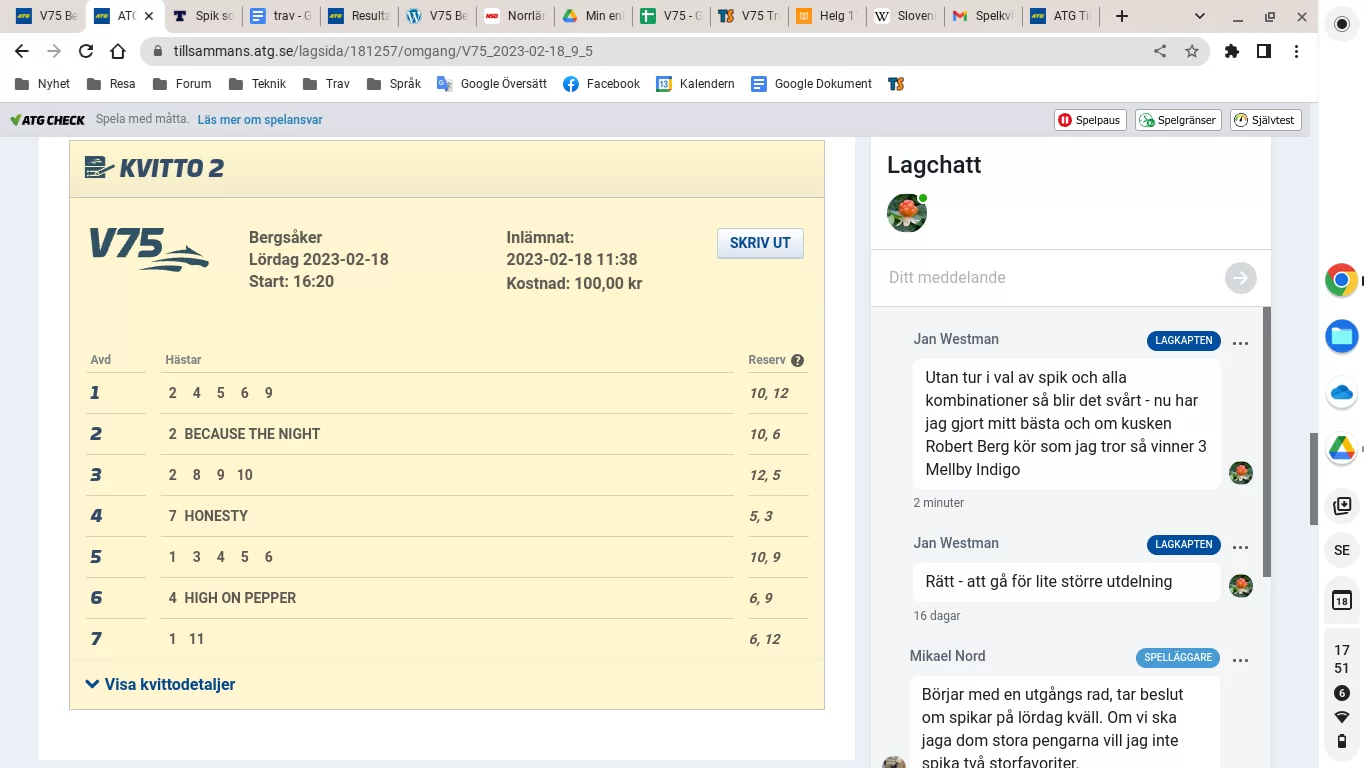The image size is (1366, 768).
Task: Open Files app in the shelf
Action: pos(1341,336)
